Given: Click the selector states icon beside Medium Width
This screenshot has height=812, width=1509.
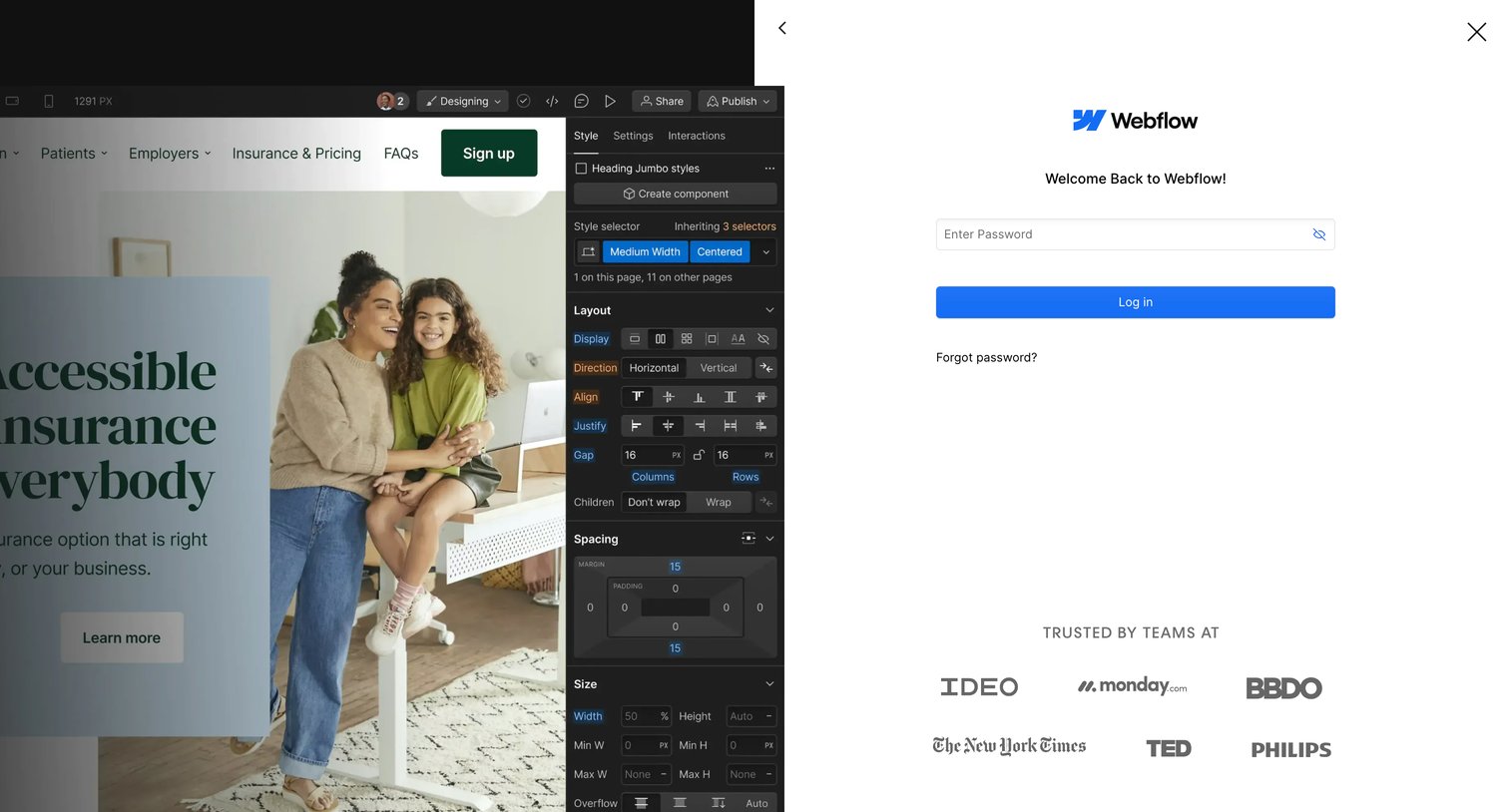Looking at the screenshot, I should click(x=588, y=252).
